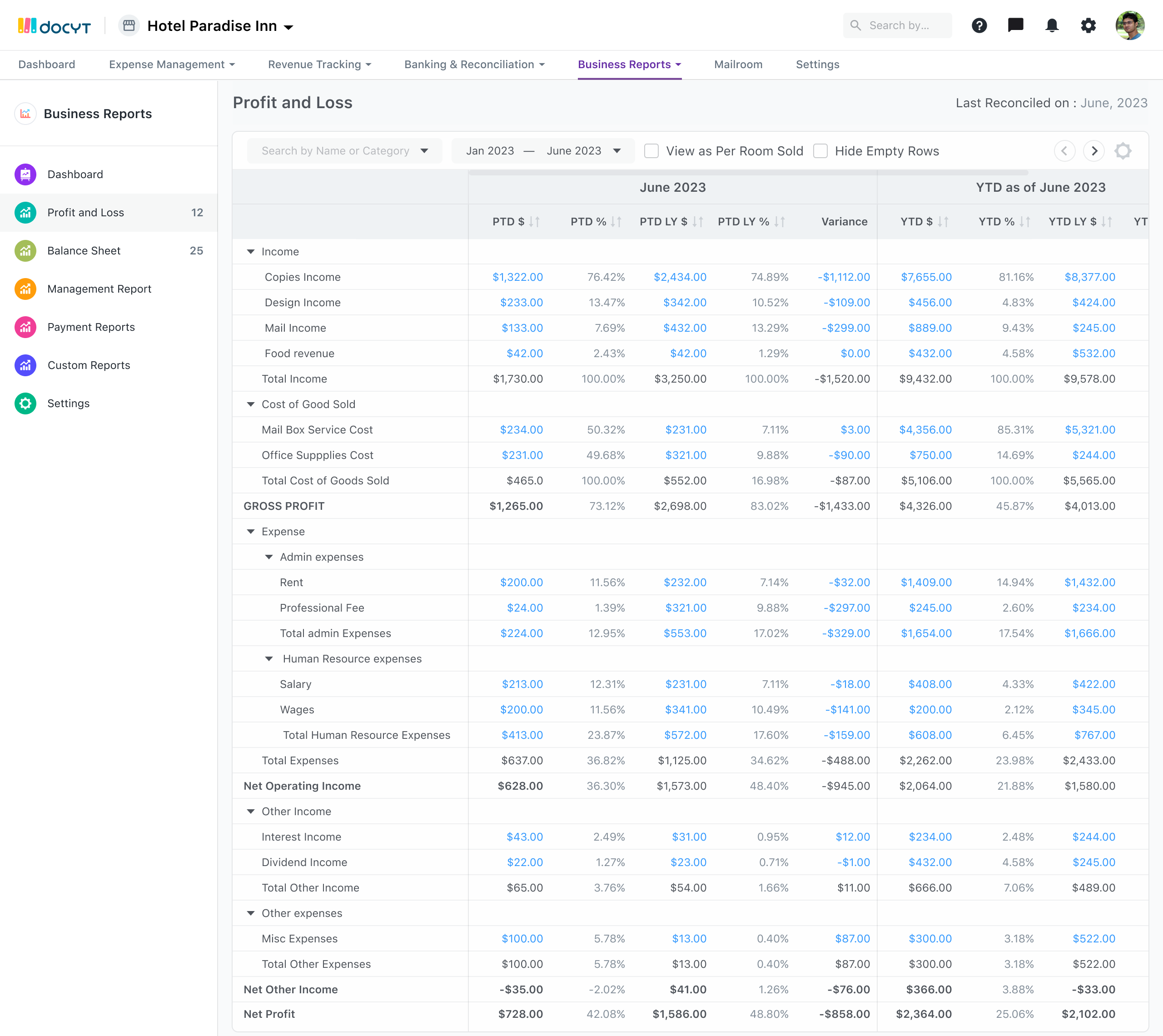1163x1036 pixels.
Task: Open the Jan 2023 to June 2023 date picker
Action: pyautogui.click(x=543, y=151)
